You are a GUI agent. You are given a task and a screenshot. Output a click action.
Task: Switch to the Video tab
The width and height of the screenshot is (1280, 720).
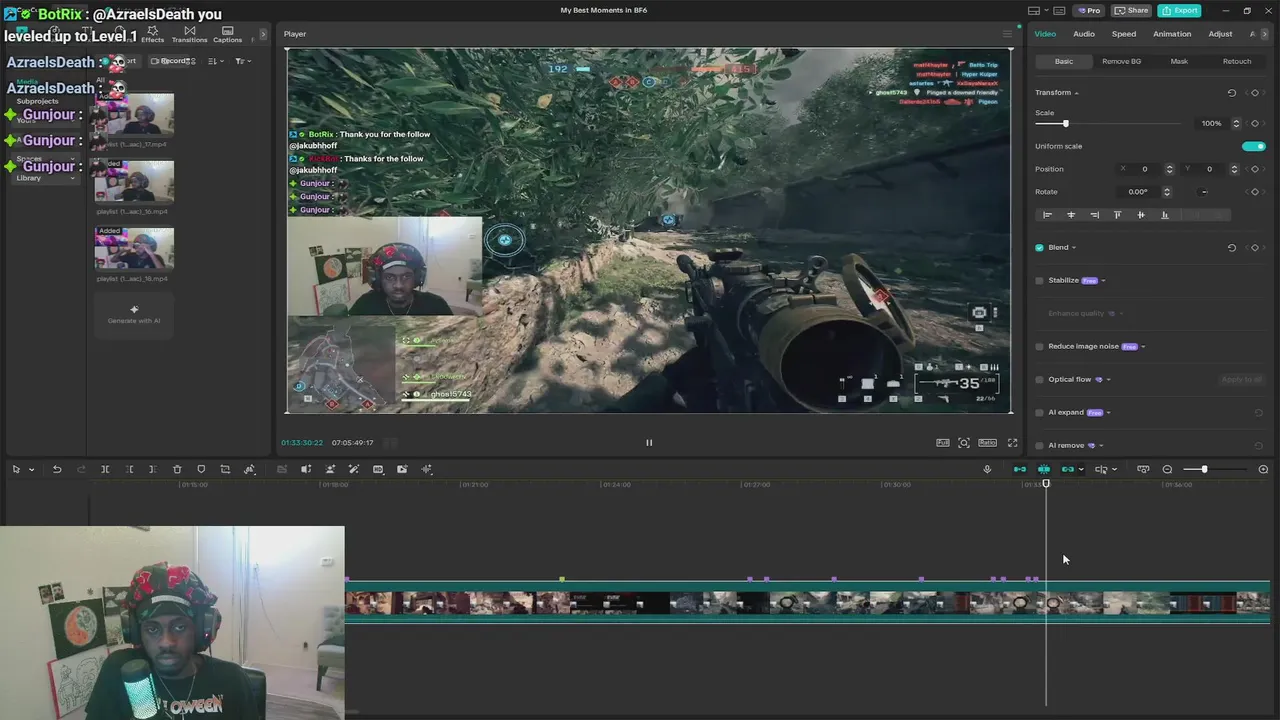1045,34
